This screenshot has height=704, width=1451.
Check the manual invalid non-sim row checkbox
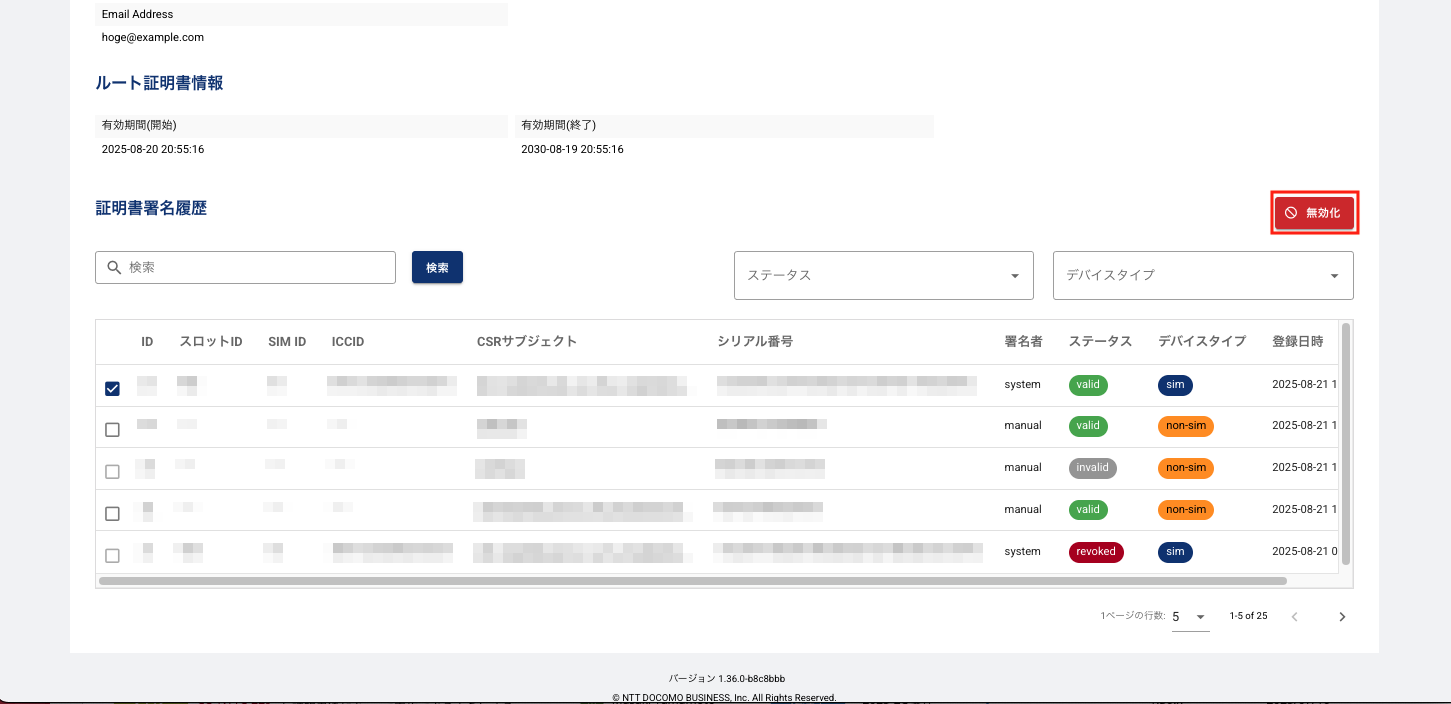pos(112,471)
